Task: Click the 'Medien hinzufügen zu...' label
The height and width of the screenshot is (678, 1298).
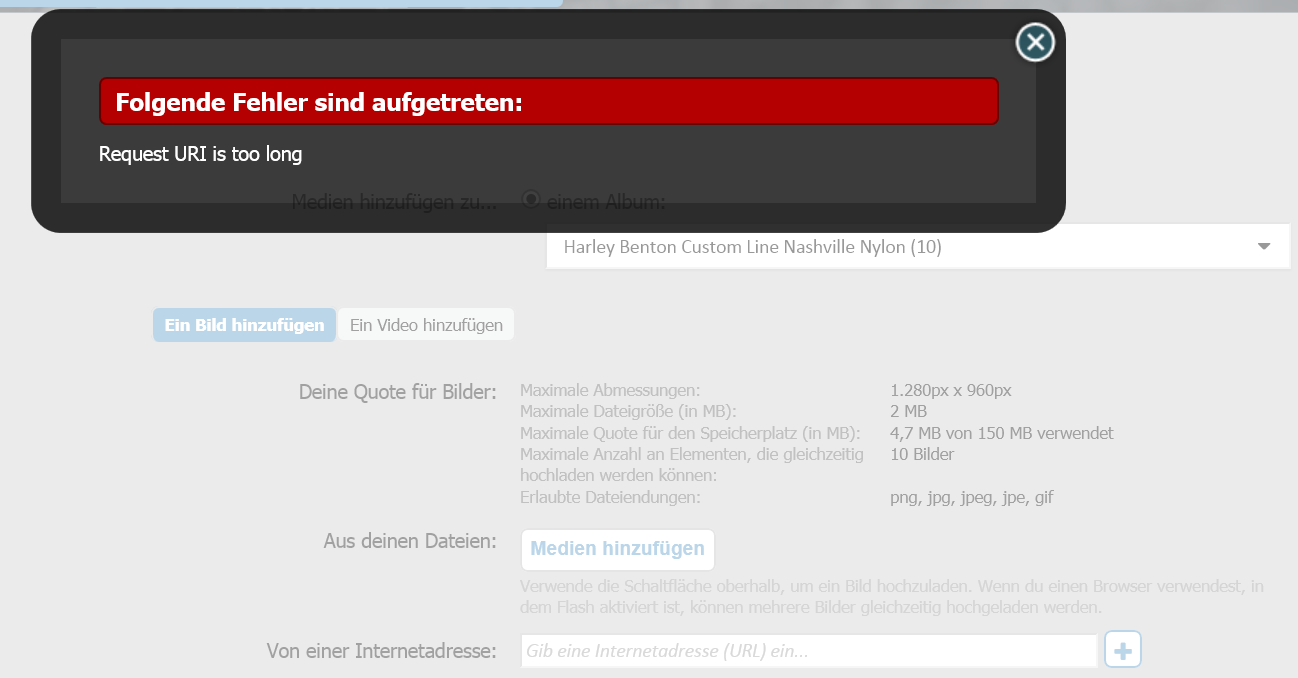Action: coord(394,202)
